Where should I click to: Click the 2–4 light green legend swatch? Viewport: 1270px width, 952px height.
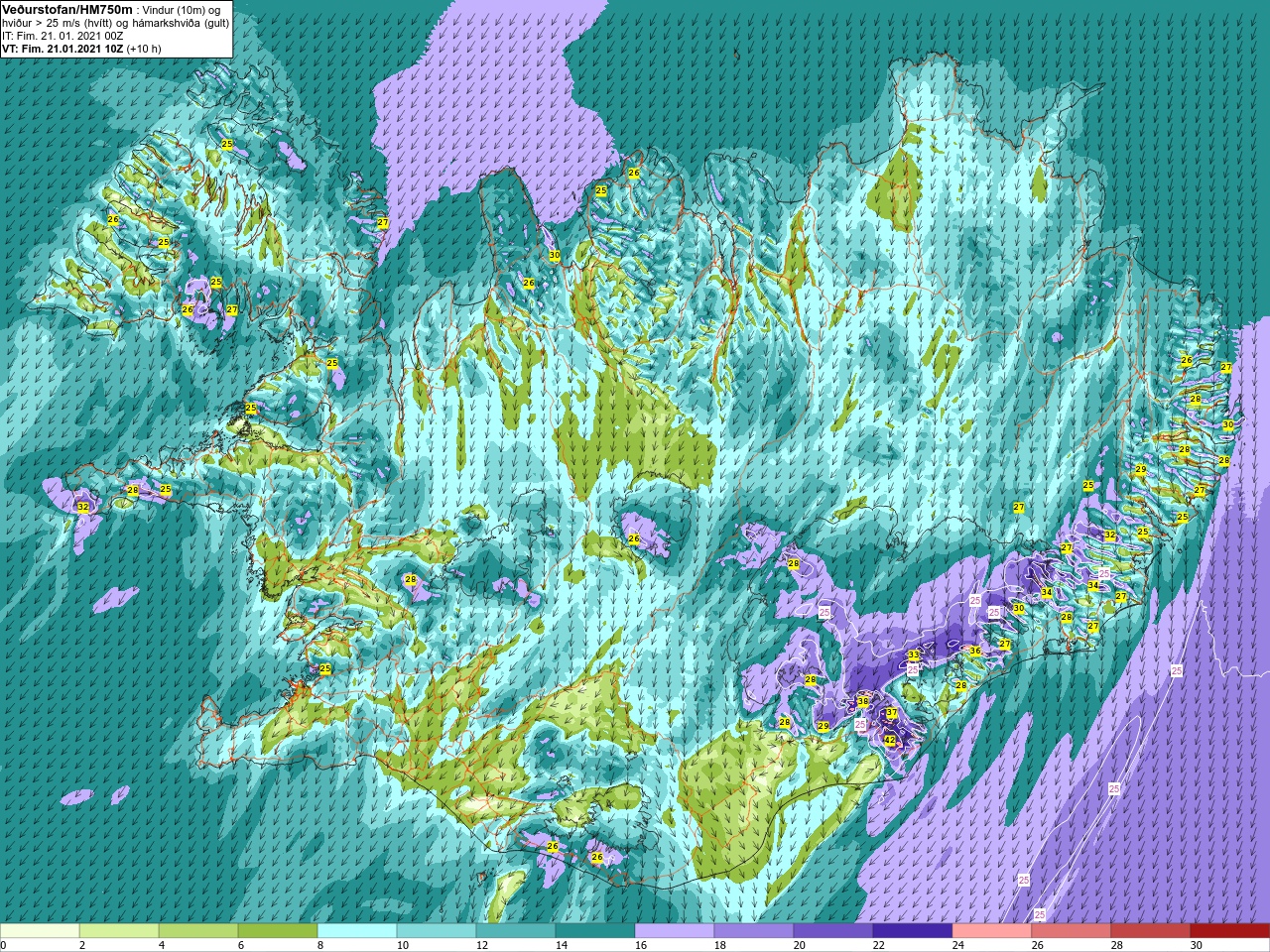coord(119,931)
